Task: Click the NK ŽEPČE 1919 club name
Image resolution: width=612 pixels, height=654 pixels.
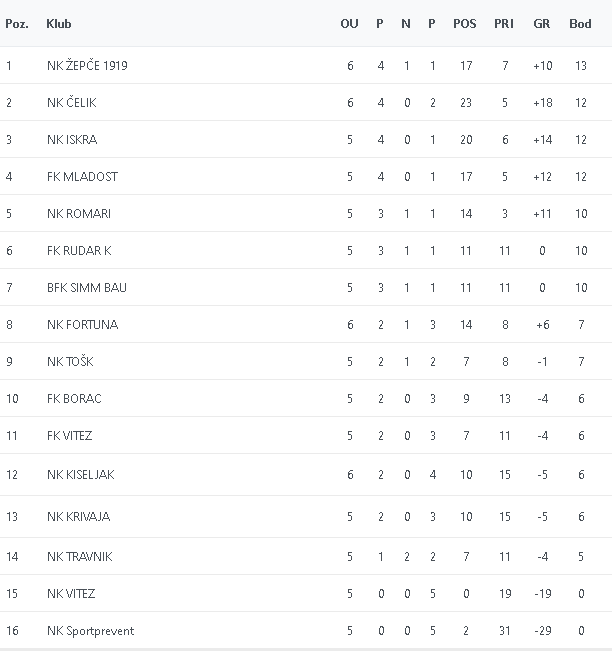Action: tap(87, 66)
